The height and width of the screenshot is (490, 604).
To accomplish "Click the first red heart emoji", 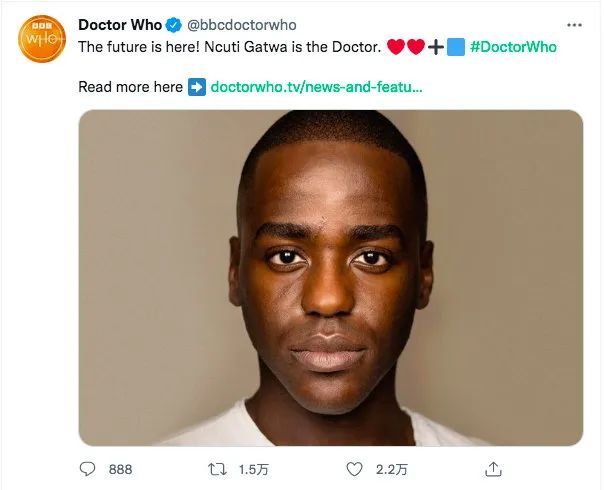I will pos(394,47).
